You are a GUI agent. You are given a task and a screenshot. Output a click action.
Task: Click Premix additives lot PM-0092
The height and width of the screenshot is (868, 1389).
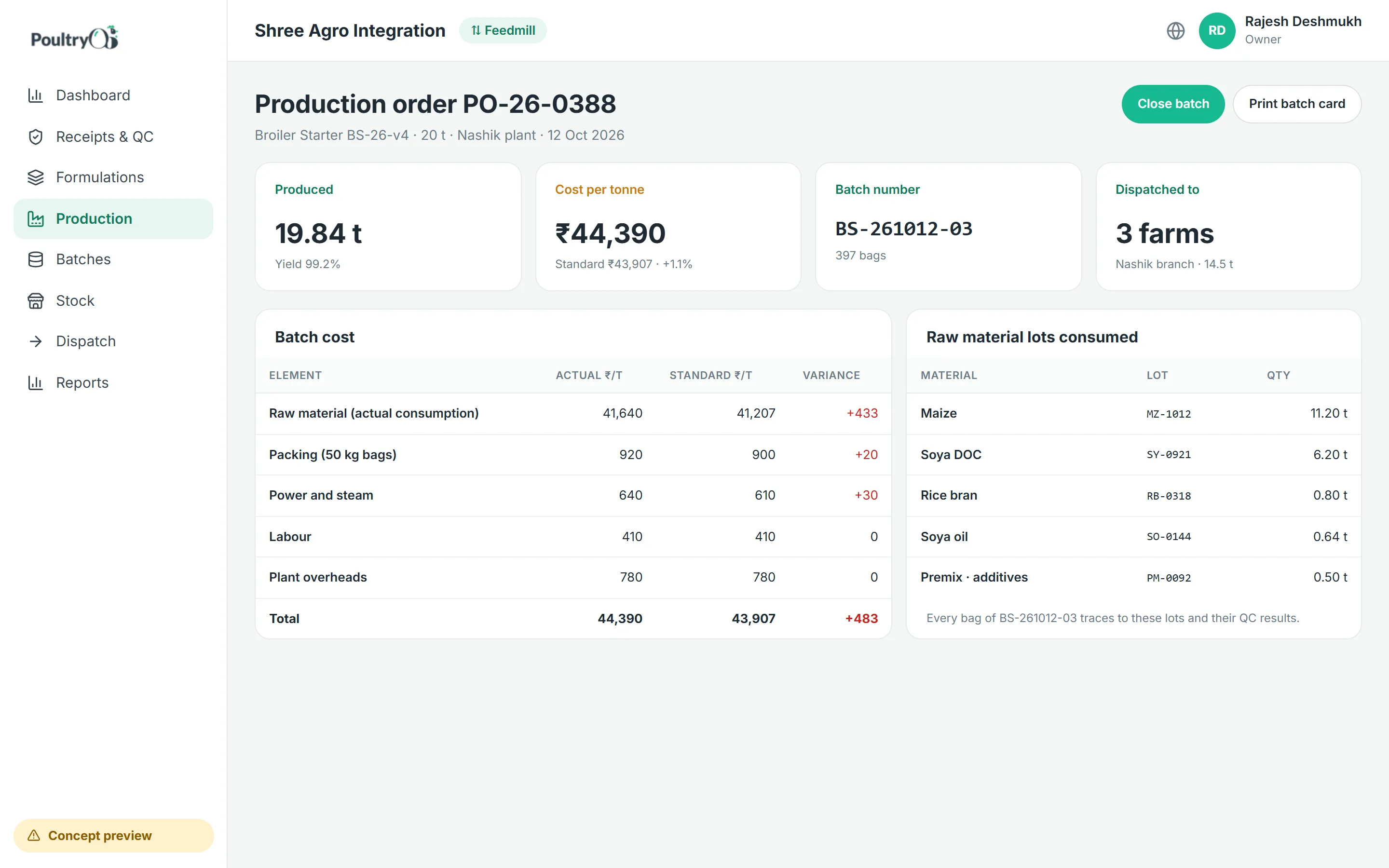pos(1169,578)
